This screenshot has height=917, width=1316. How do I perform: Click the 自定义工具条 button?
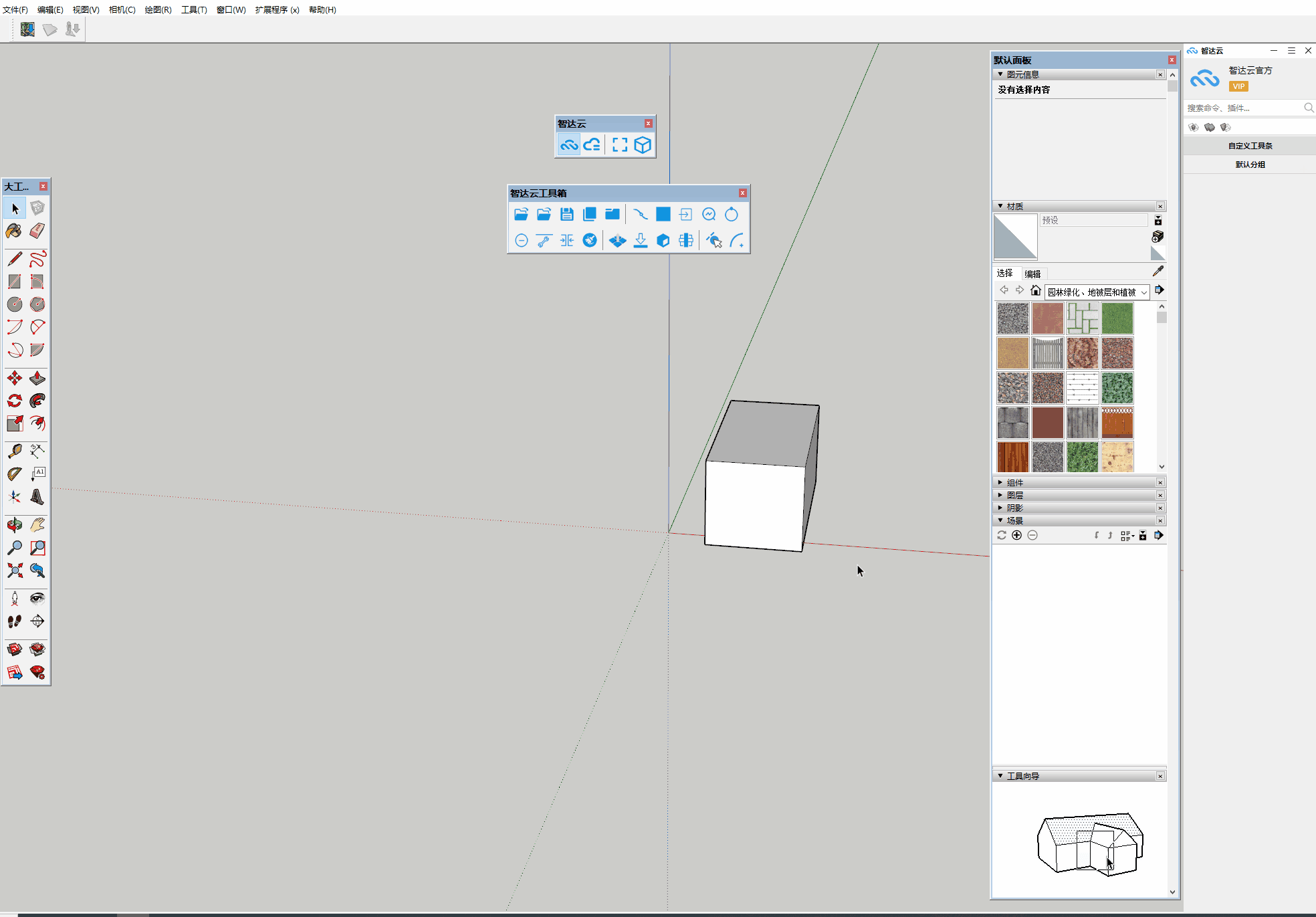[1250, 146]
